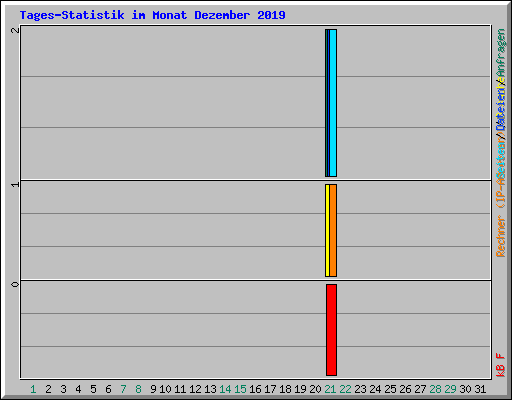Click day '9' on the x-axis
512x400 pixels.
pos(153,389)
